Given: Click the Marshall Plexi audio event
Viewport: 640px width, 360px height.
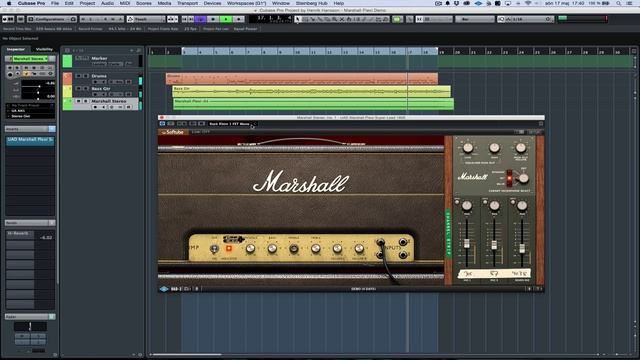Looking at the screenshot, I should point(313,104).
